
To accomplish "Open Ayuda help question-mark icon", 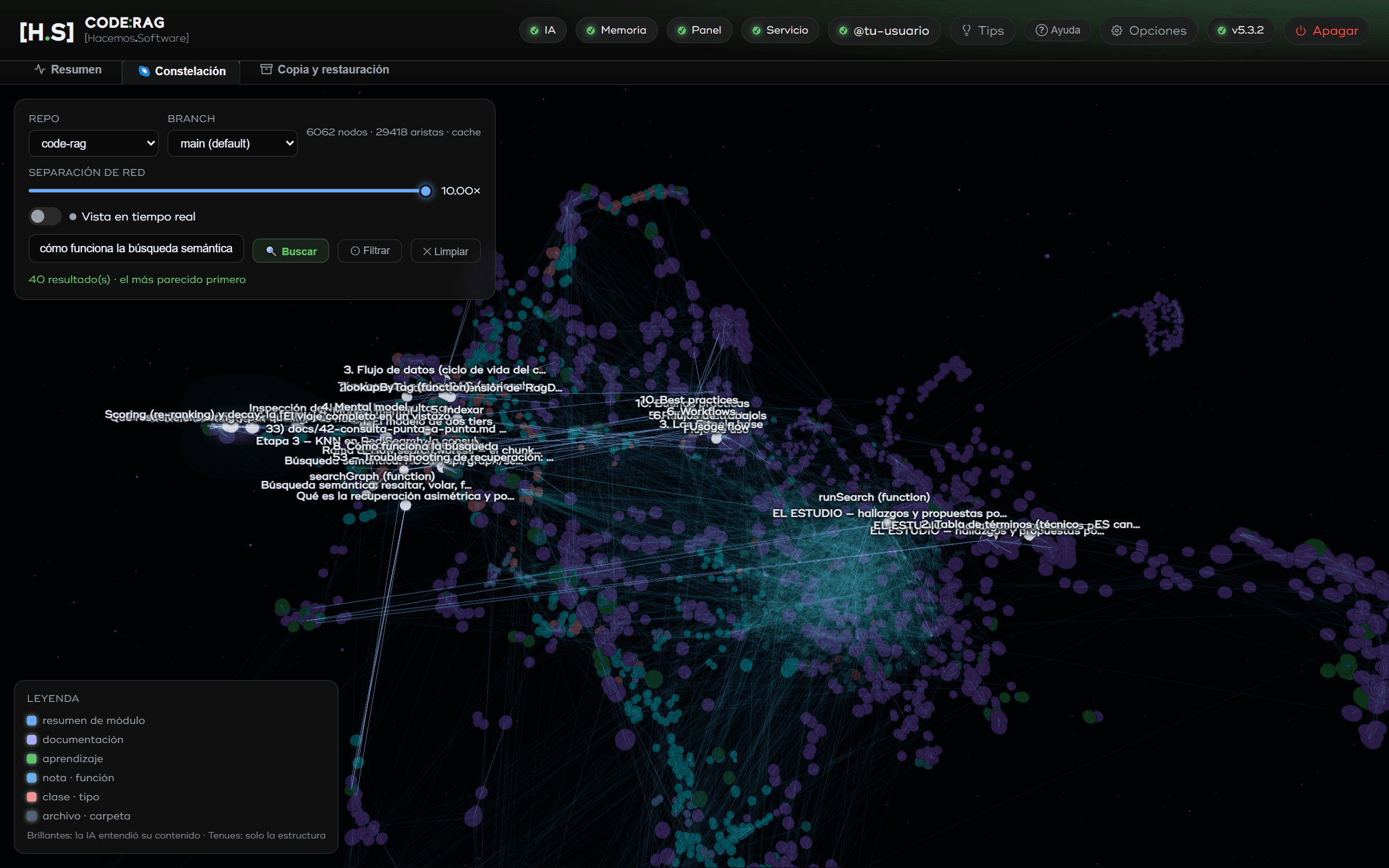I will click(1041, 30).
